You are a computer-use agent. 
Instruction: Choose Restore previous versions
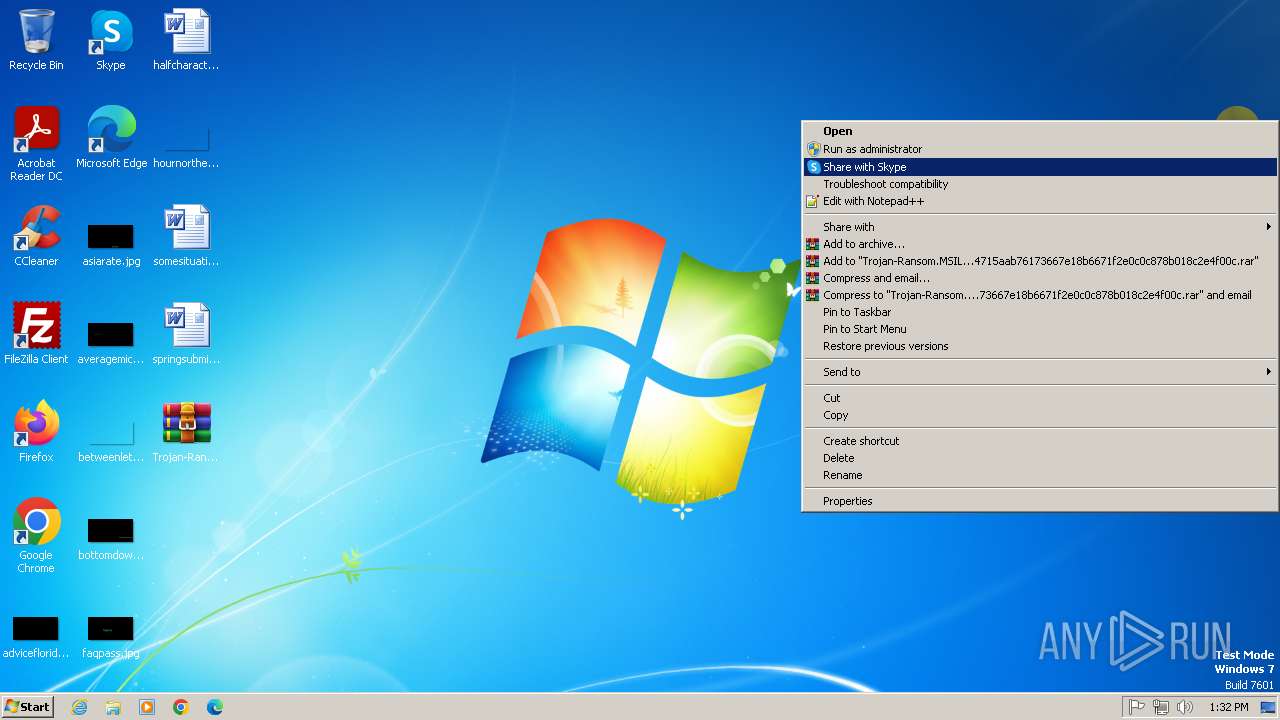coord(1040,346)
